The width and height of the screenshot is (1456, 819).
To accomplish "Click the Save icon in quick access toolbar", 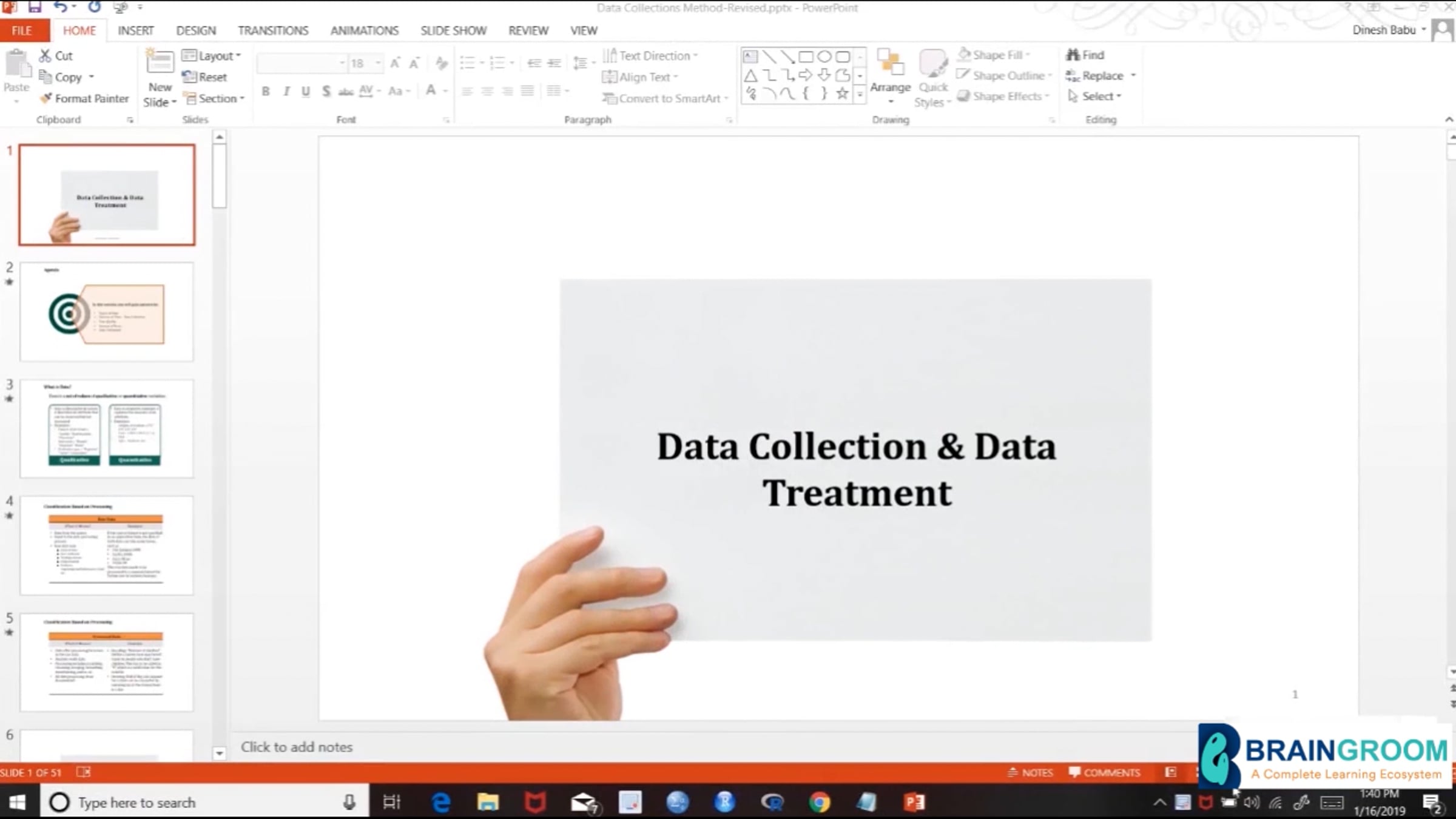I will coord(35,7).
